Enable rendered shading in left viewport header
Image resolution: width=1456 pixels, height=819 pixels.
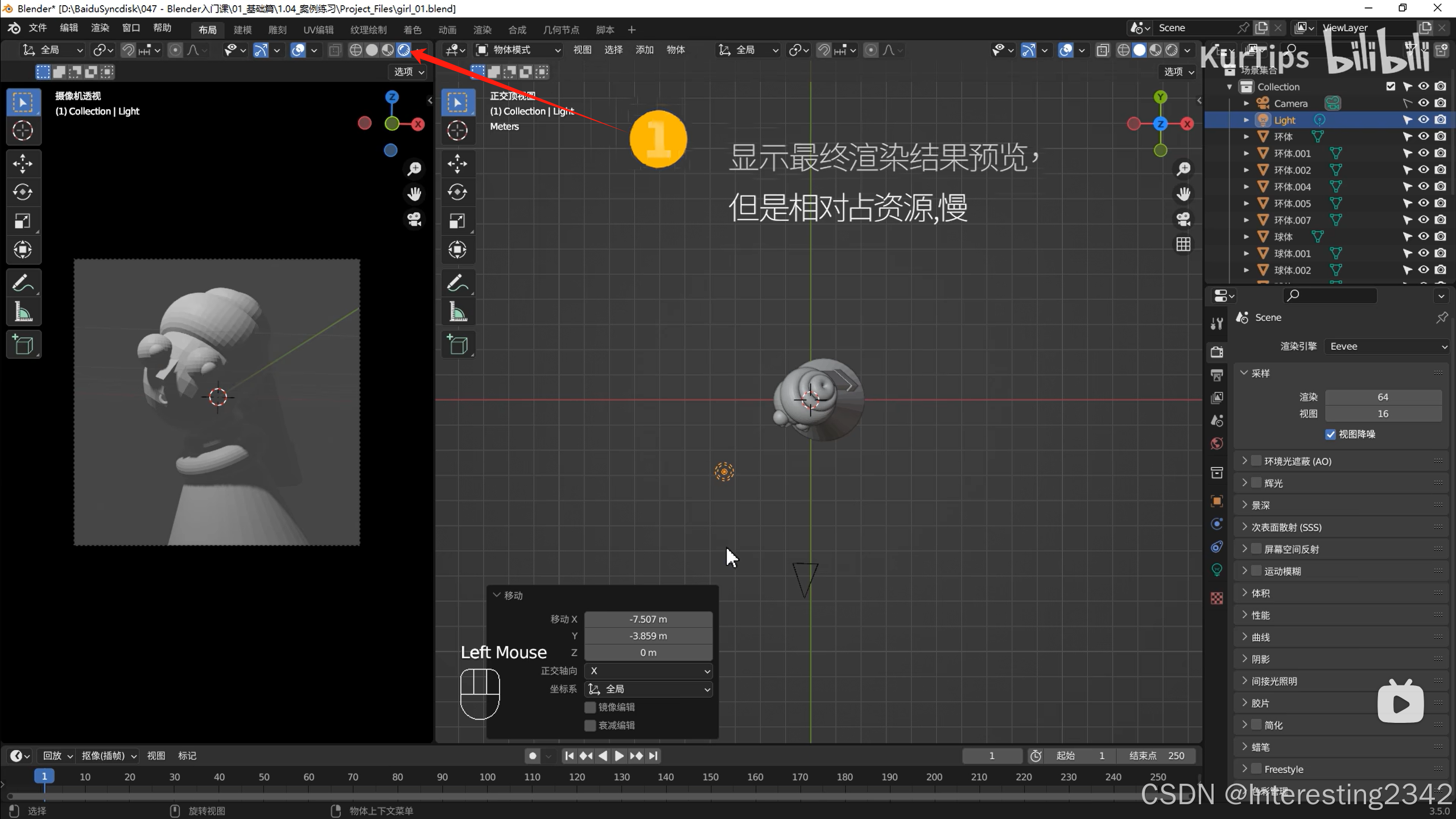click(x=404, y=50)
